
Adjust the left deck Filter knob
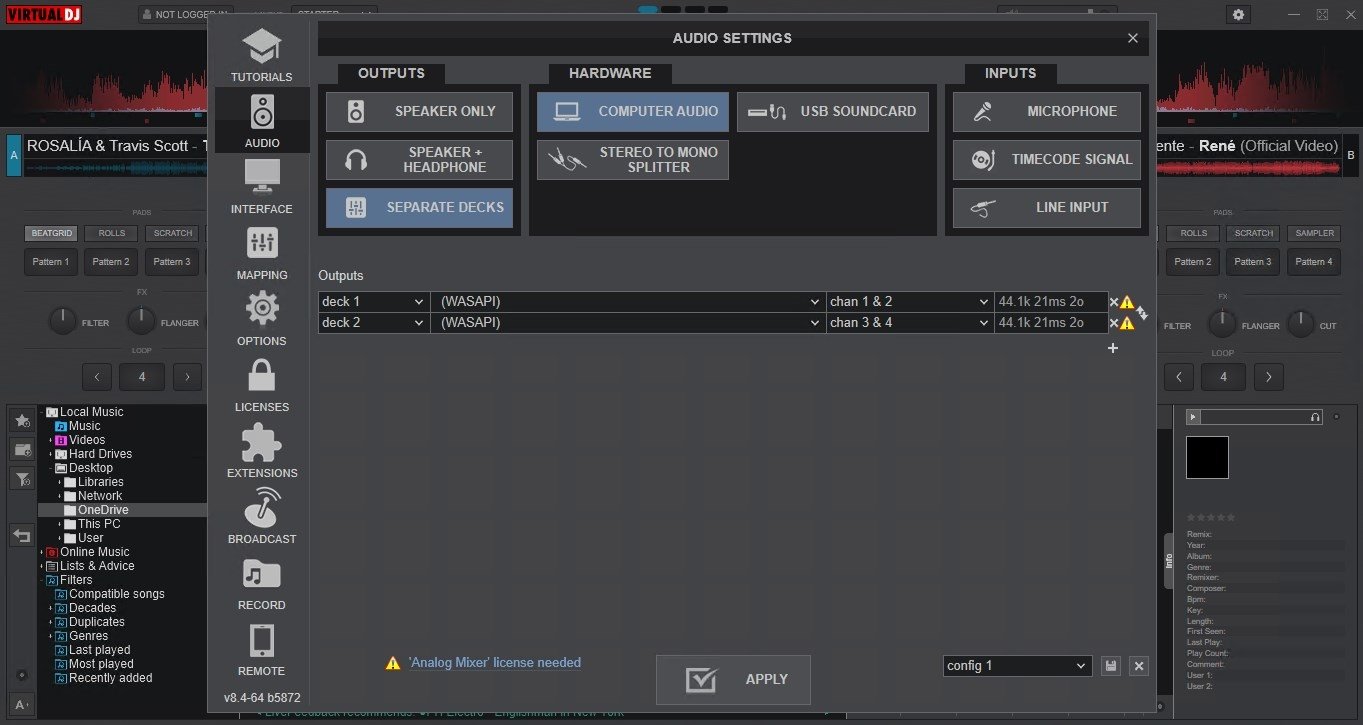62,323
